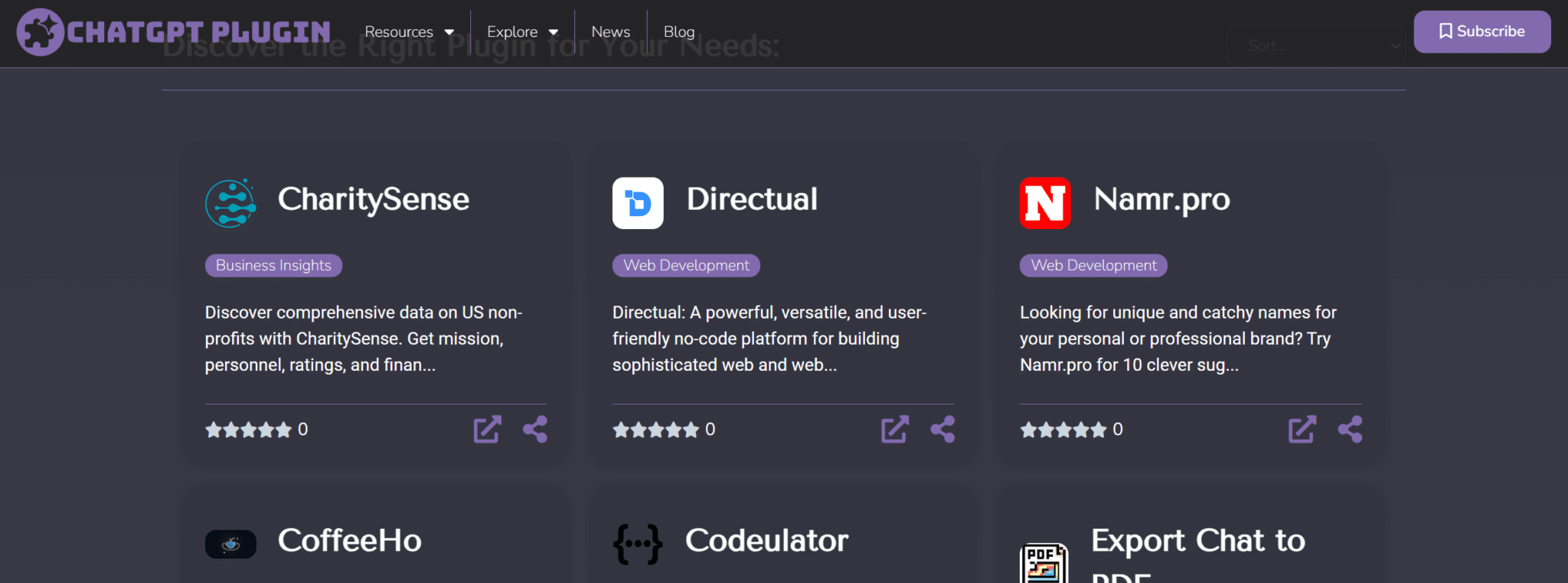Open the CharitySense plugin title
The width and height of the screenshot is (1568, 583).
click(374, 199)
